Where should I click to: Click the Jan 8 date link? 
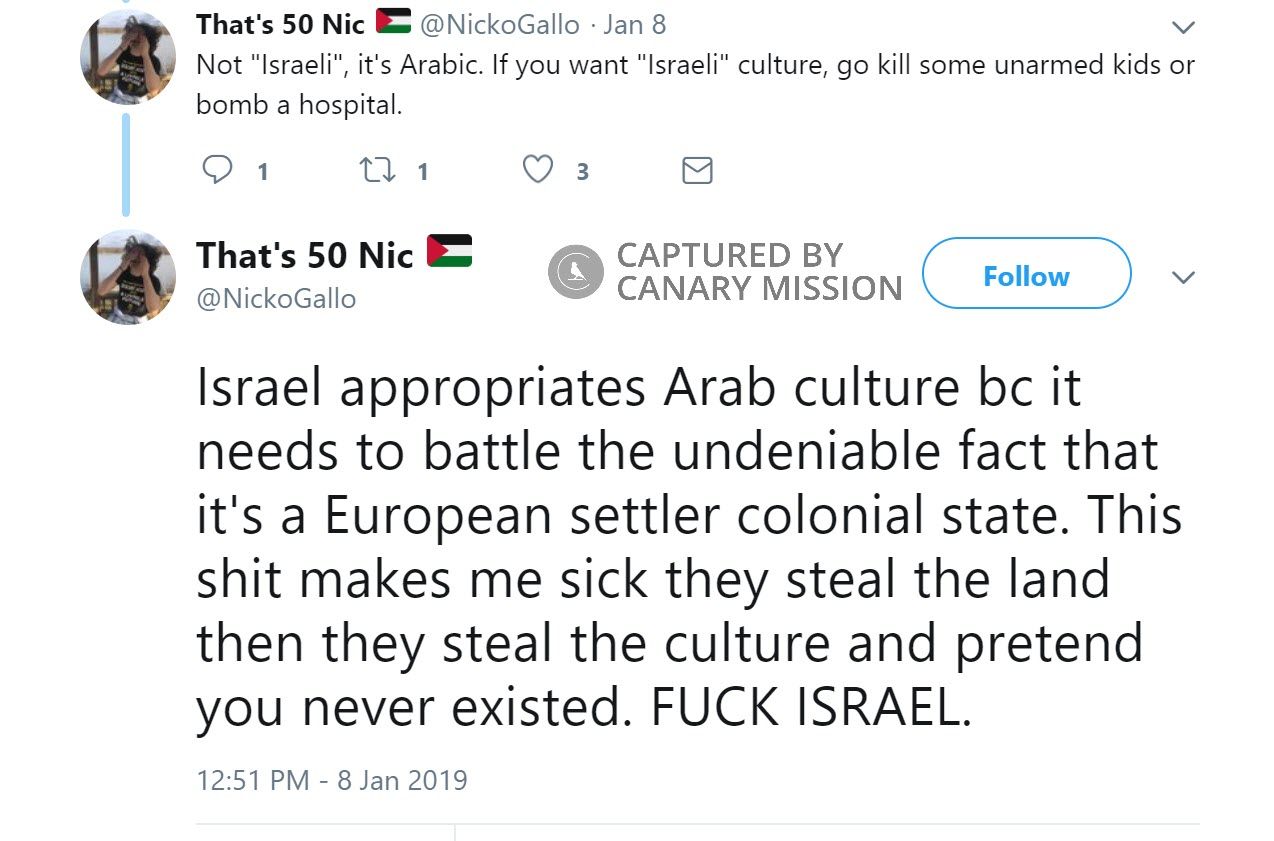635,24
